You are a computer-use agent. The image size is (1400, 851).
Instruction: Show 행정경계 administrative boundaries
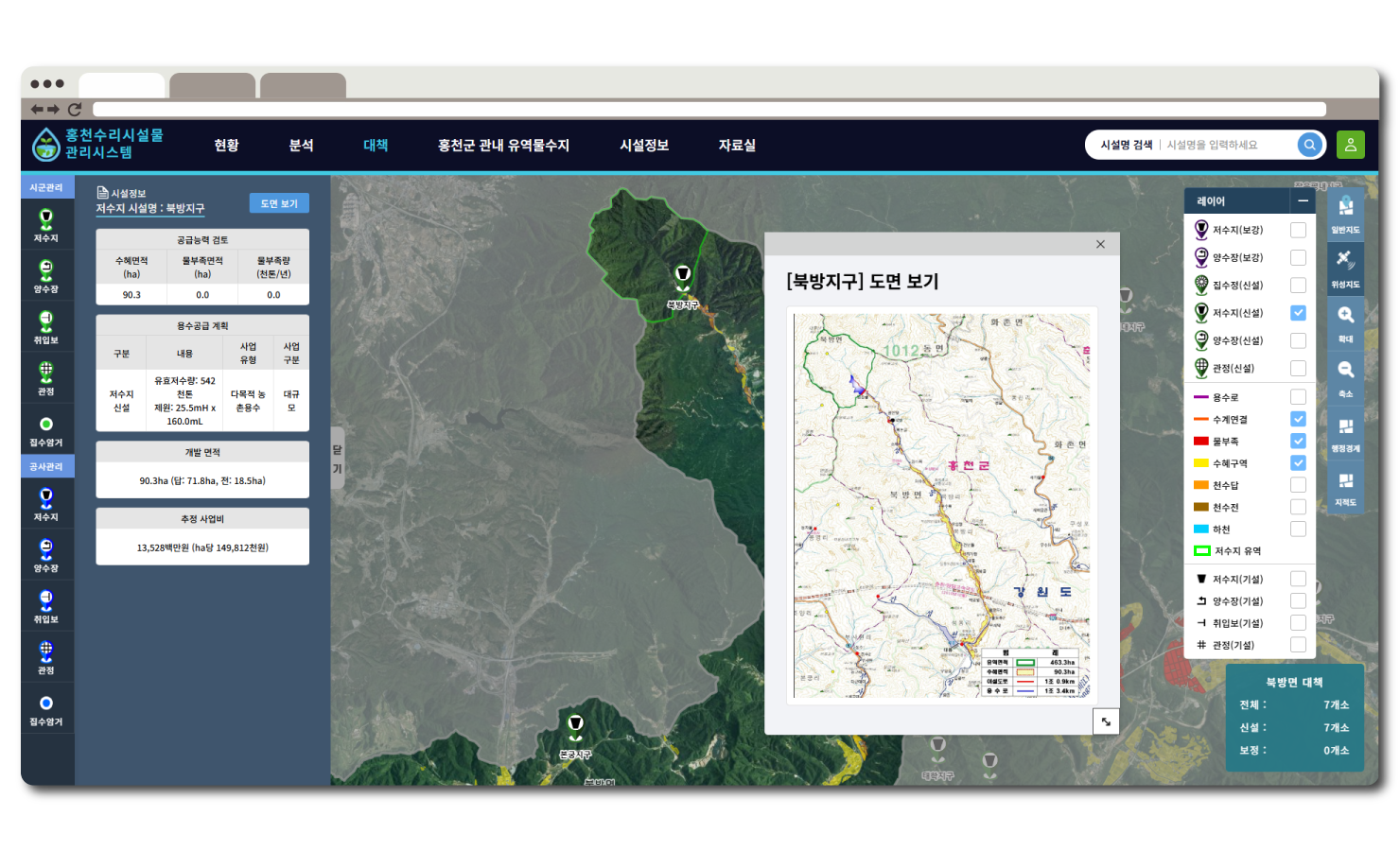[x=1345, y=432]
